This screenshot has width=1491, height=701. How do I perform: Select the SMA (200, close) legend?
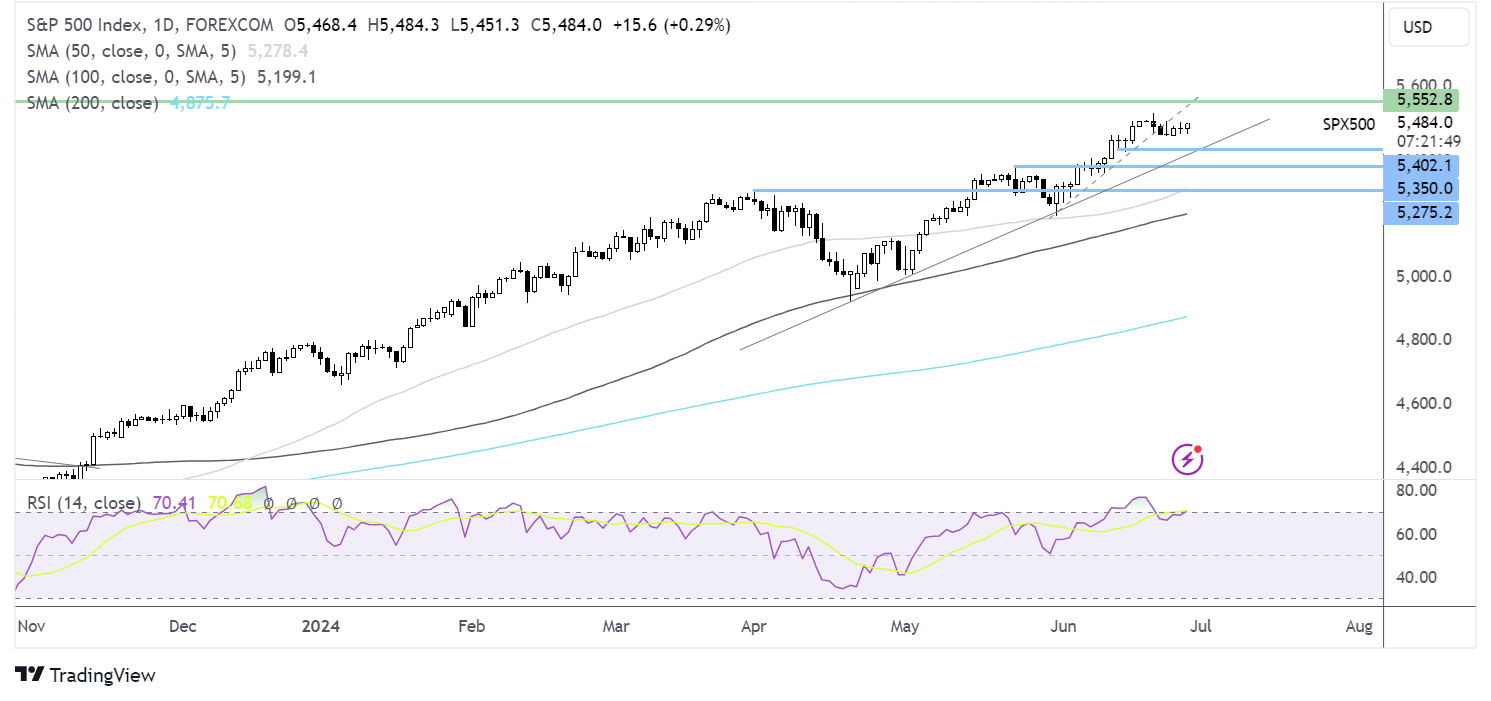(93, 102)
